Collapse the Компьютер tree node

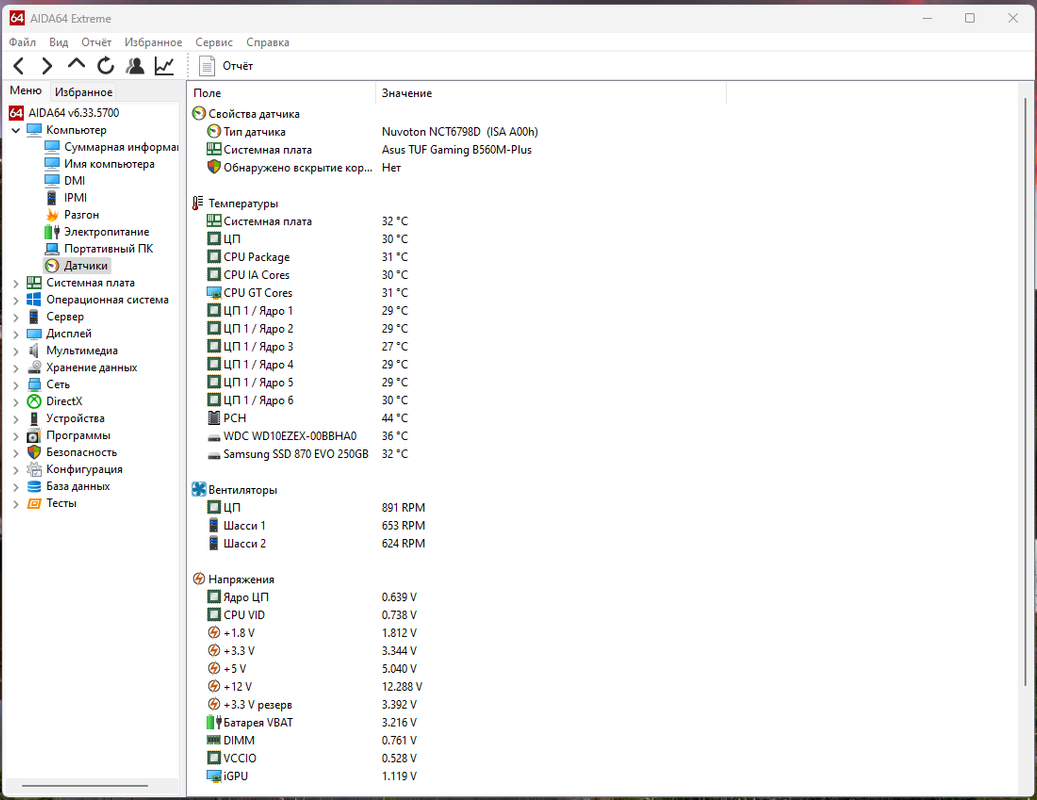pyautogui.click(x=16, y=130)
